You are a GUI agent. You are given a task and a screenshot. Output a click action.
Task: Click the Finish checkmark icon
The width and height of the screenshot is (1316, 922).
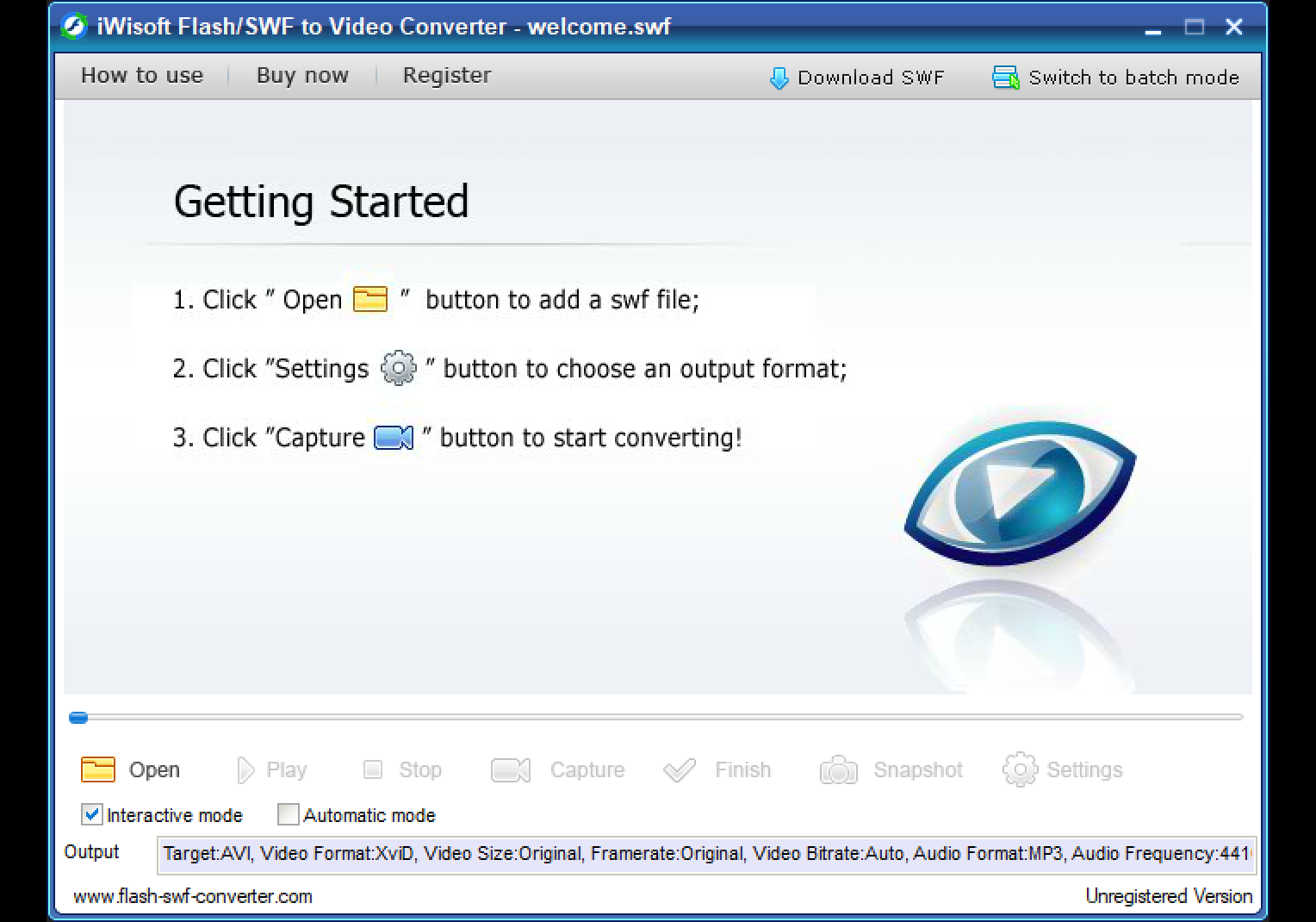pos(680,769)
